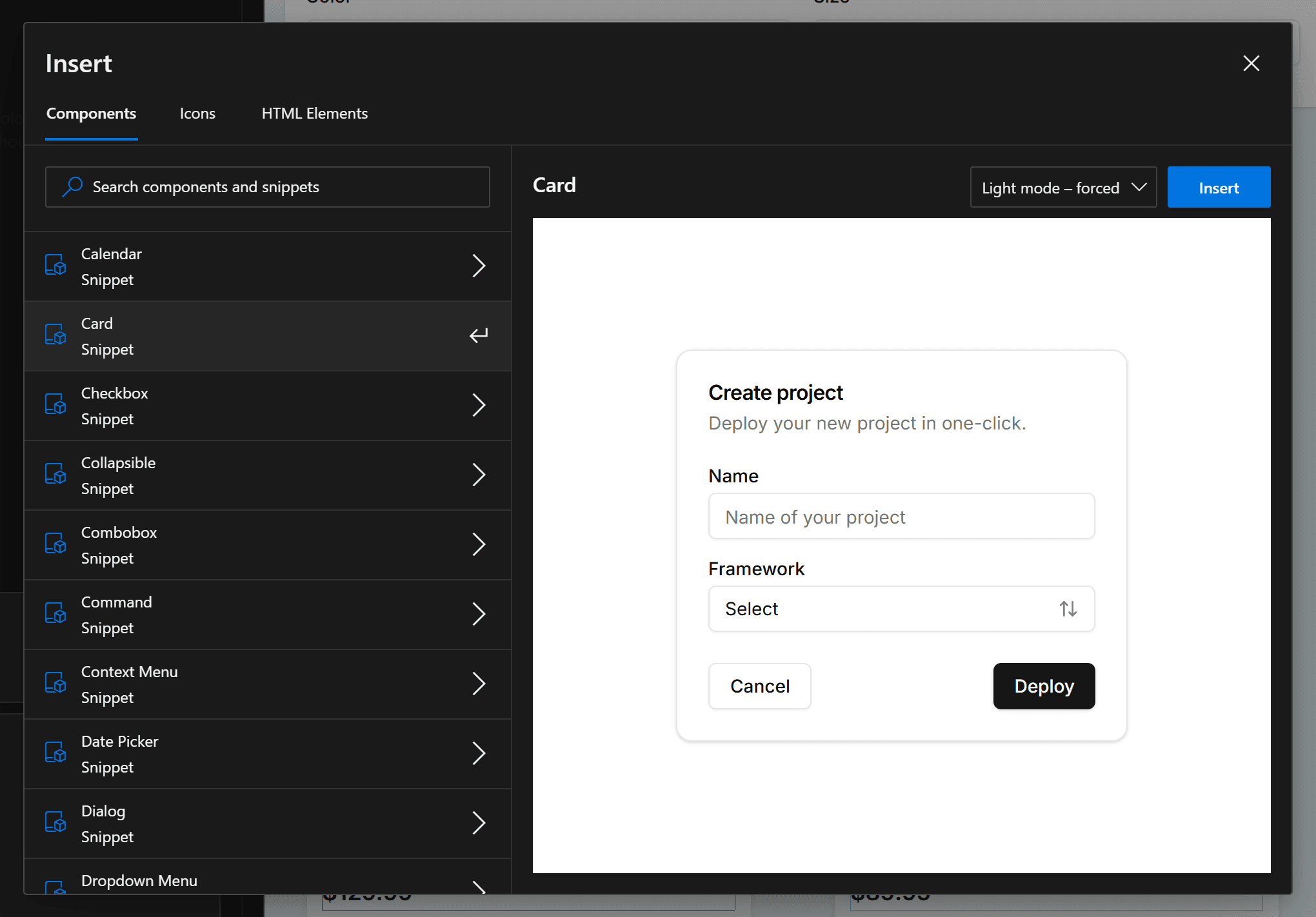Click the up-down arrows in Framework select

(x=1068, y=609)
